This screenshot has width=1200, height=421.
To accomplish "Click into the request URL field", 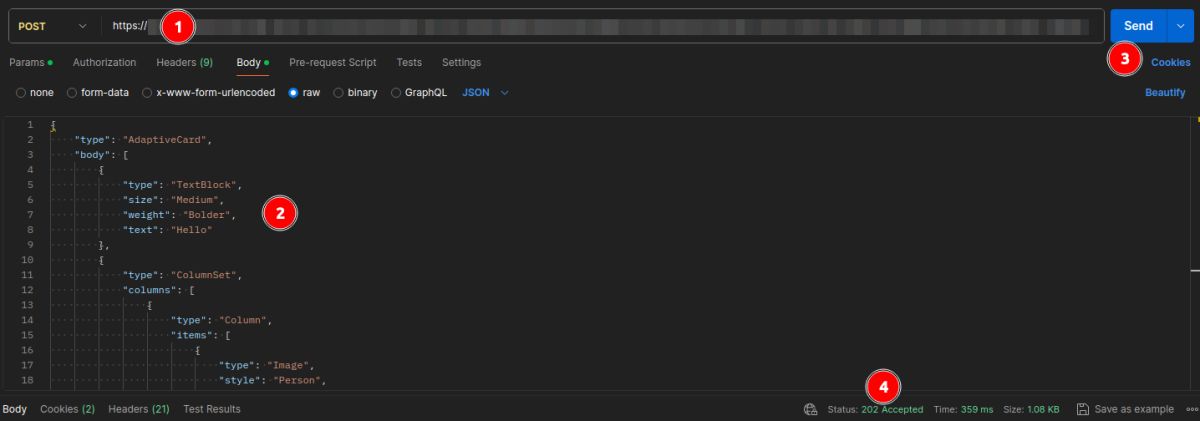I will point(603,26).
